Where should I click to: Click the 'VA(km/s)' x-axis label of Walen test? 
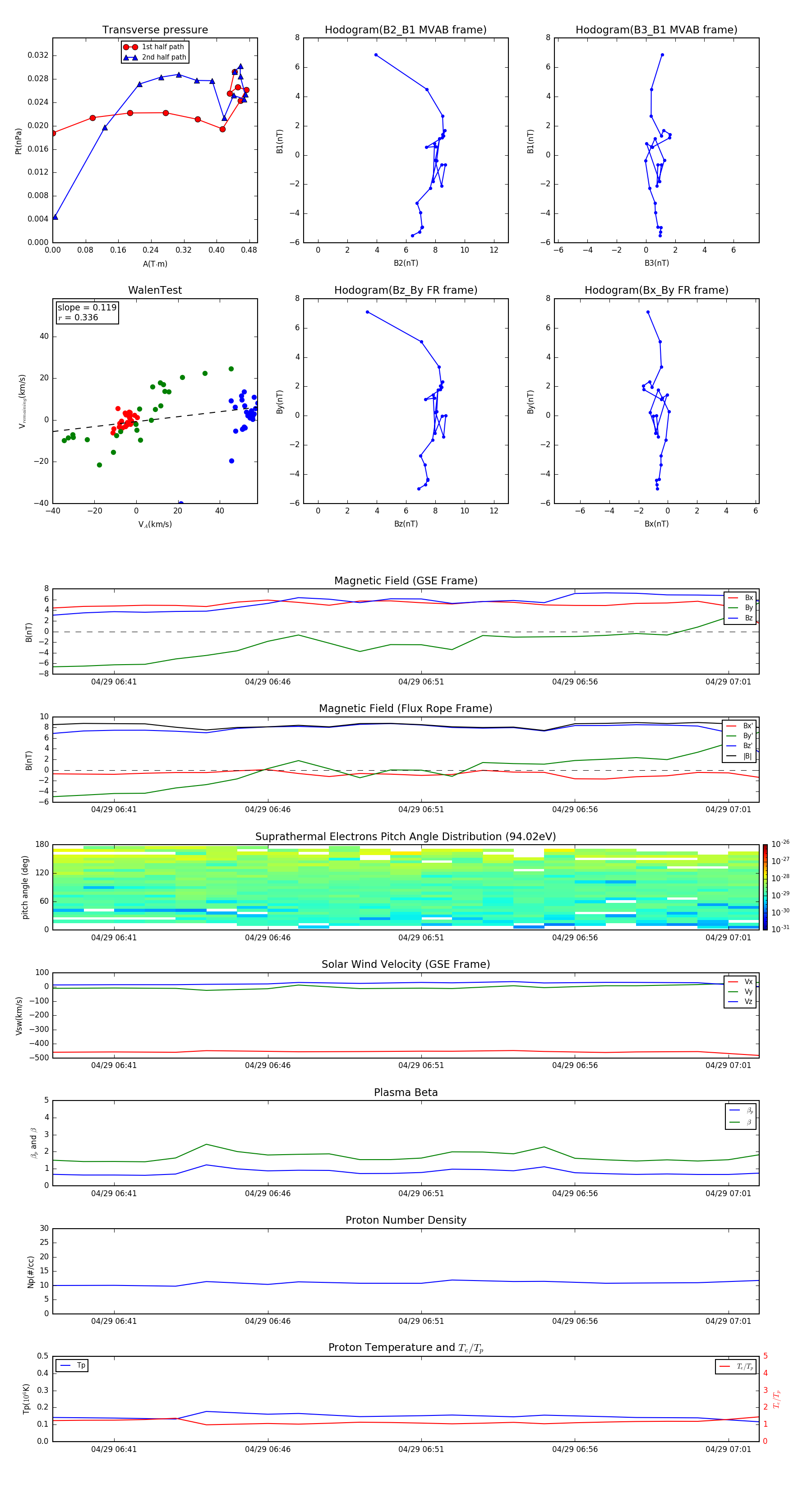click(155, 525)
